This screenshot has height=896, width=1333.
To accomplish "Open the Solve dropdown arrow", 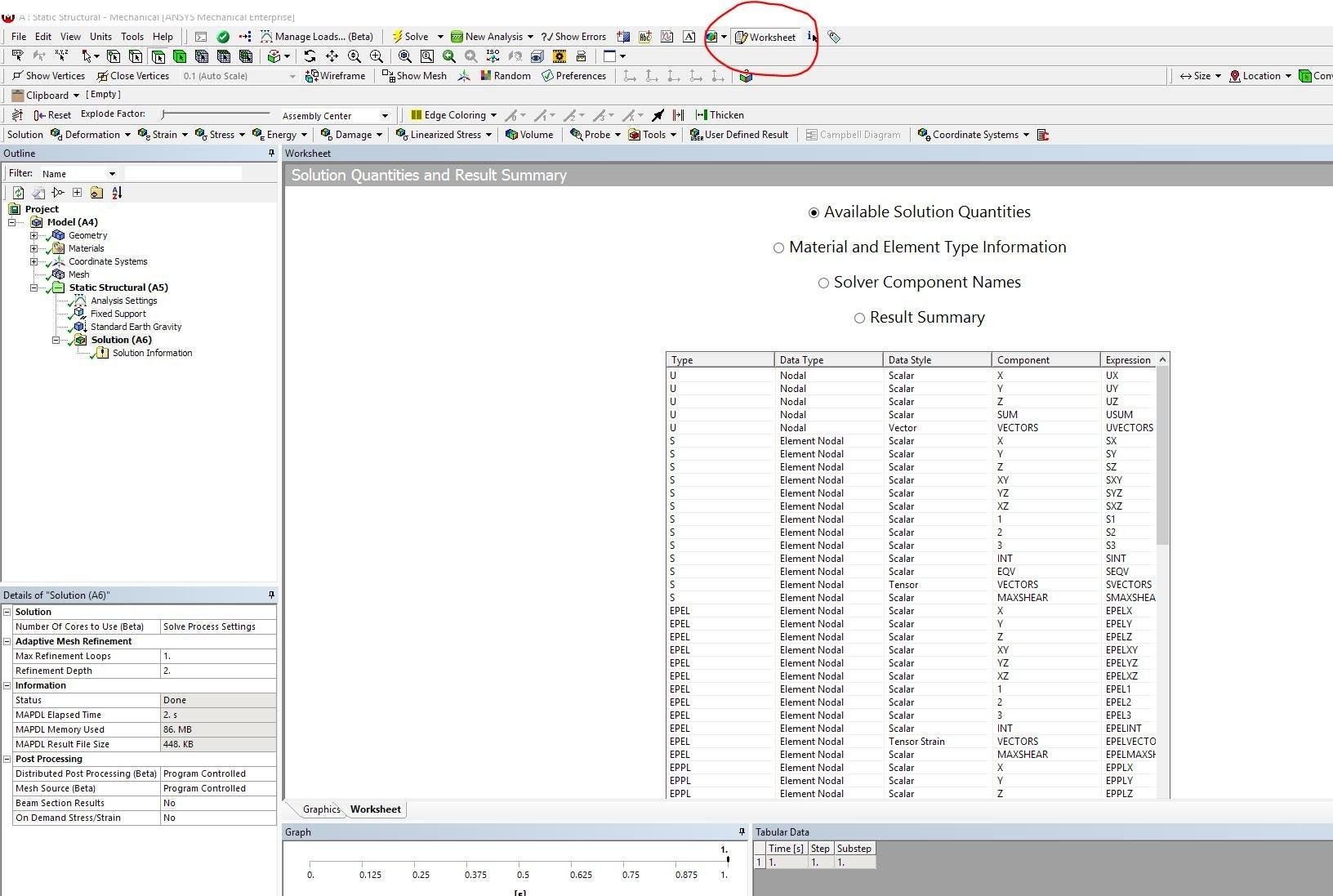I will tap(440, 37).
